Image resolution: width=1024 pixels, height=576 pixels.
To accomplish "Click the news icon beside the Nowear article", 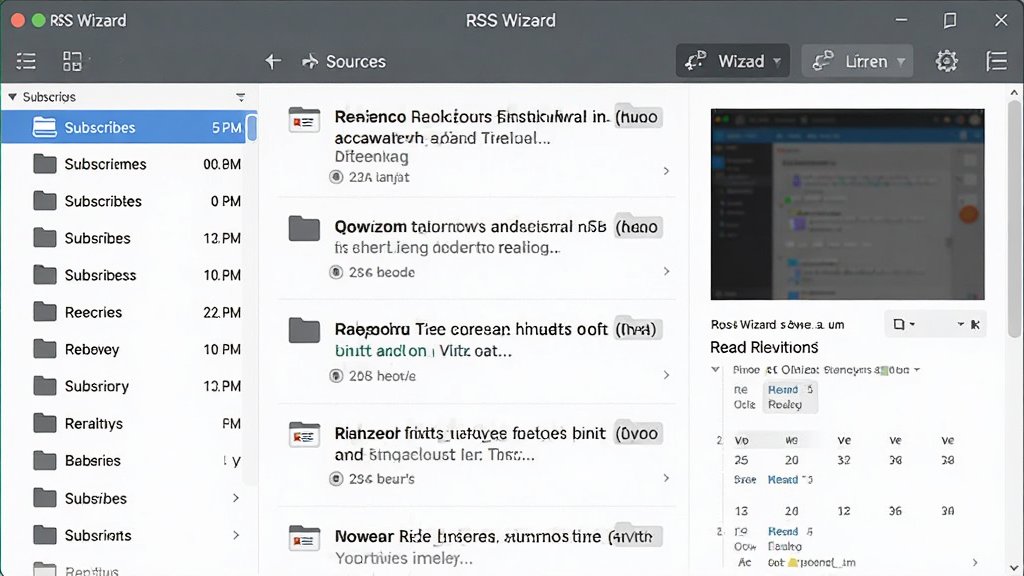I will (304, 538).
